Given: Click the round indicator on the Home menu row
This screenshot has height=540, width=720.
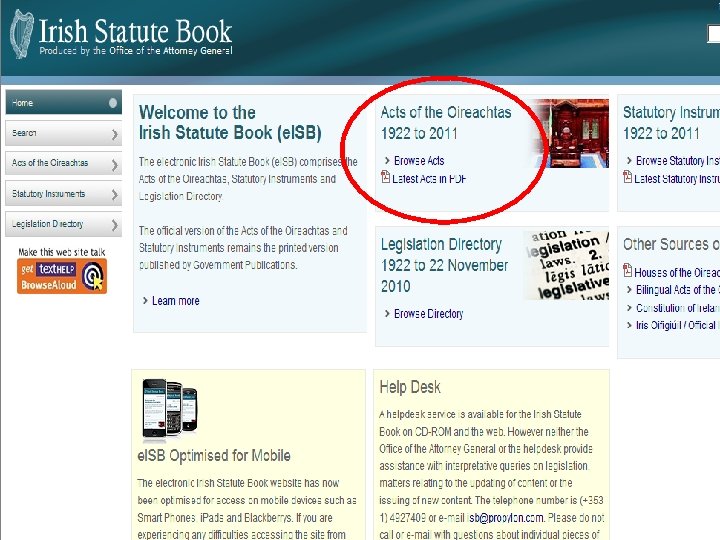Looking at the screenshot, I should [x=113, y=103].
